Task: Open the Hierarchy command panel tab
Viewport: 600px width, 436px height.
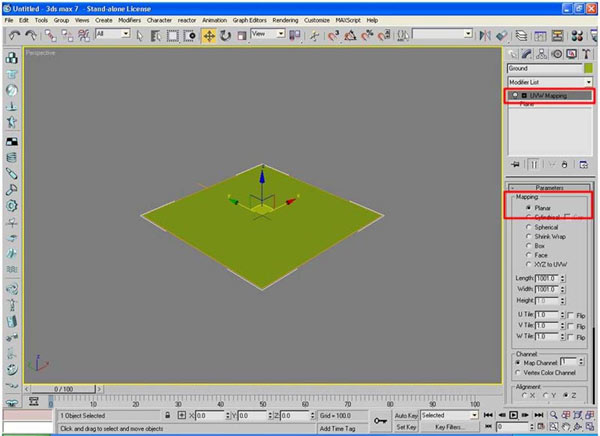Action: point(541,54)
